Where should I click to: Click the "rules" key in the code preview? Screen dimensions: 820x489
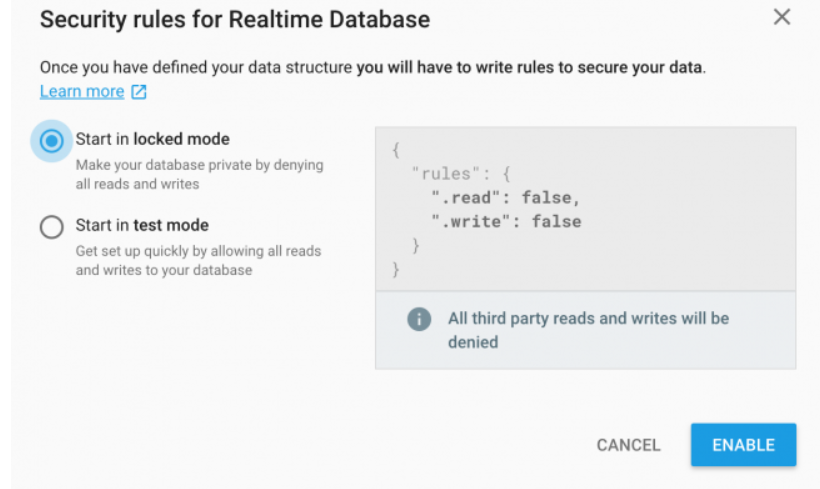click(446, 174)
